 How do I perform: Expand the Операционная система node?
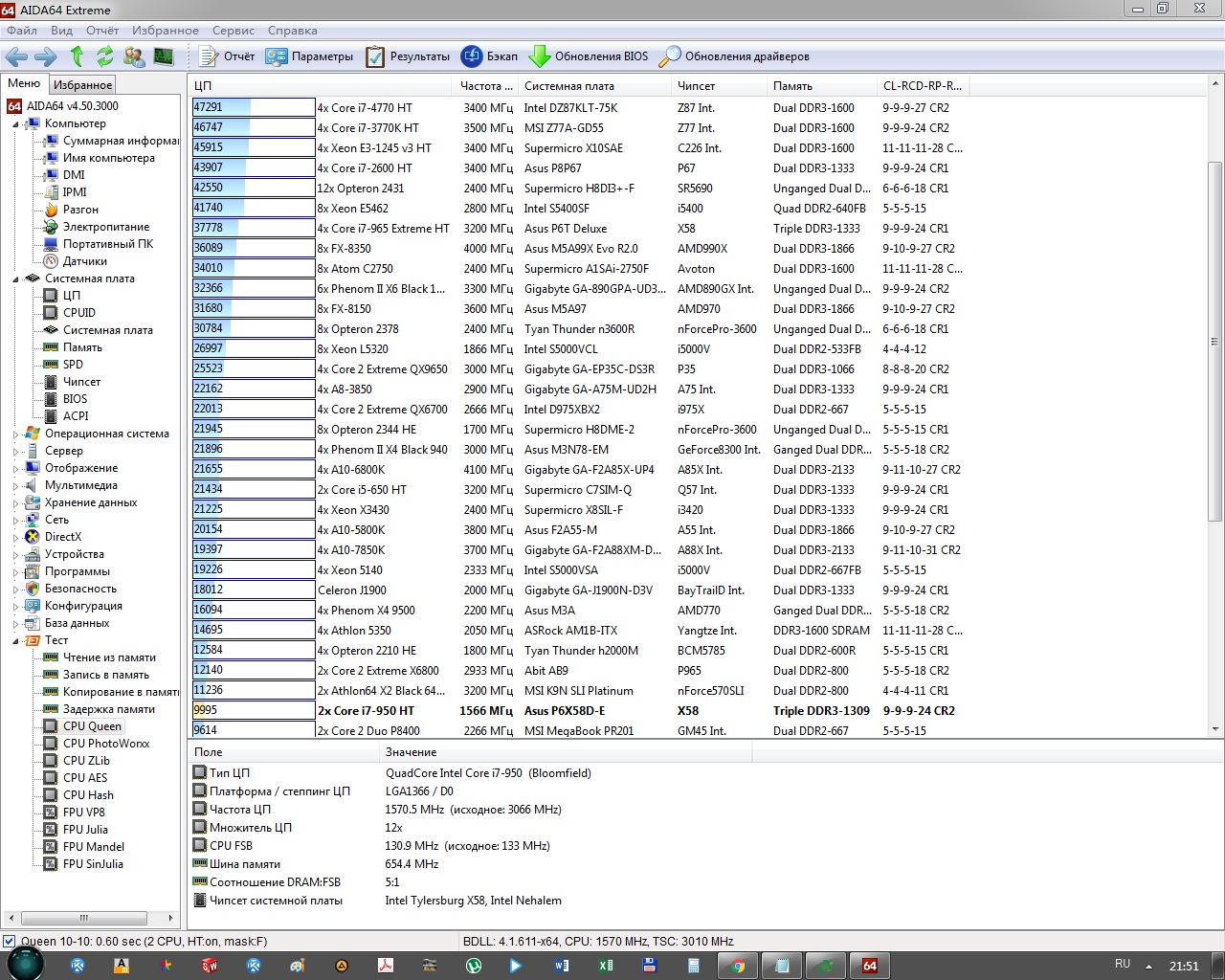pyautogui.click(x=15, y=434)
